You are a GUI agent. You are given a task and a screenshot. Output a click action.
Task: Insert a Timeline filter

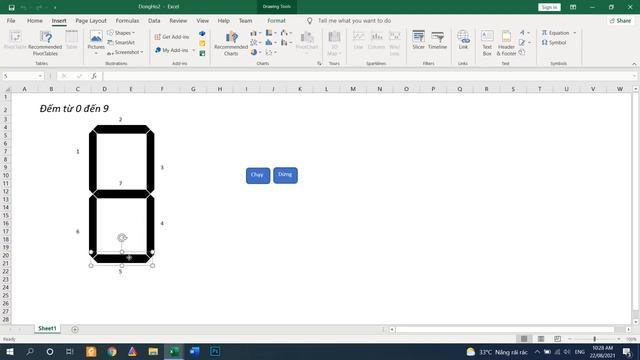coord(438,40)
